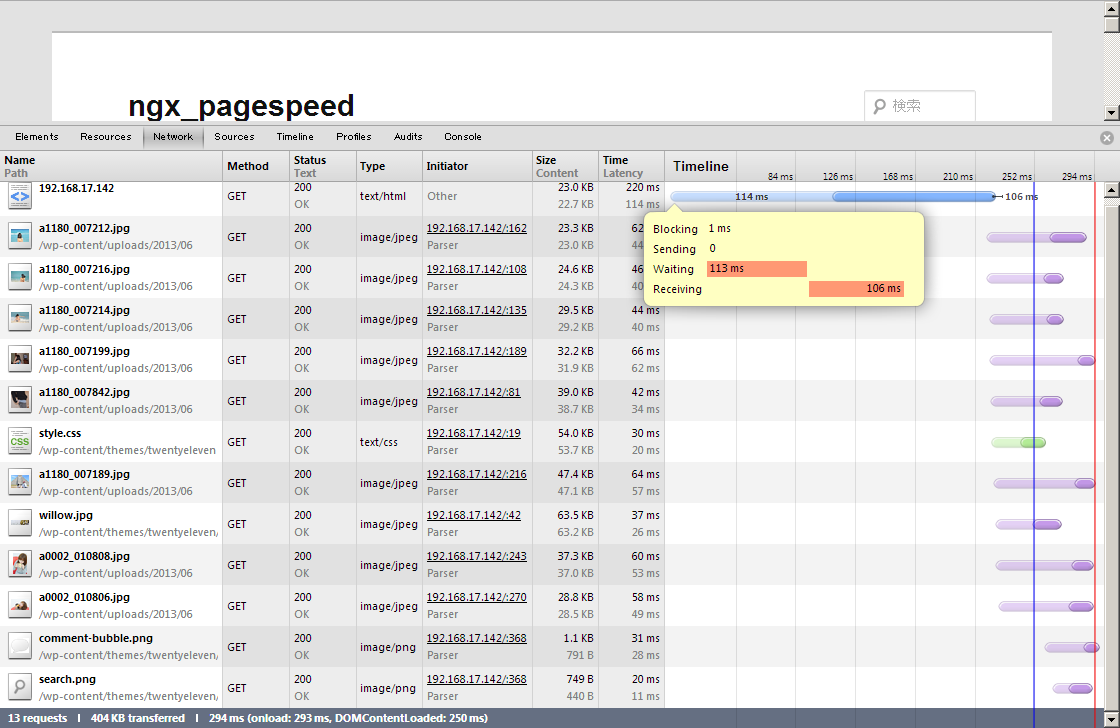Click the CSS file icon for style.css

(20, 442)
